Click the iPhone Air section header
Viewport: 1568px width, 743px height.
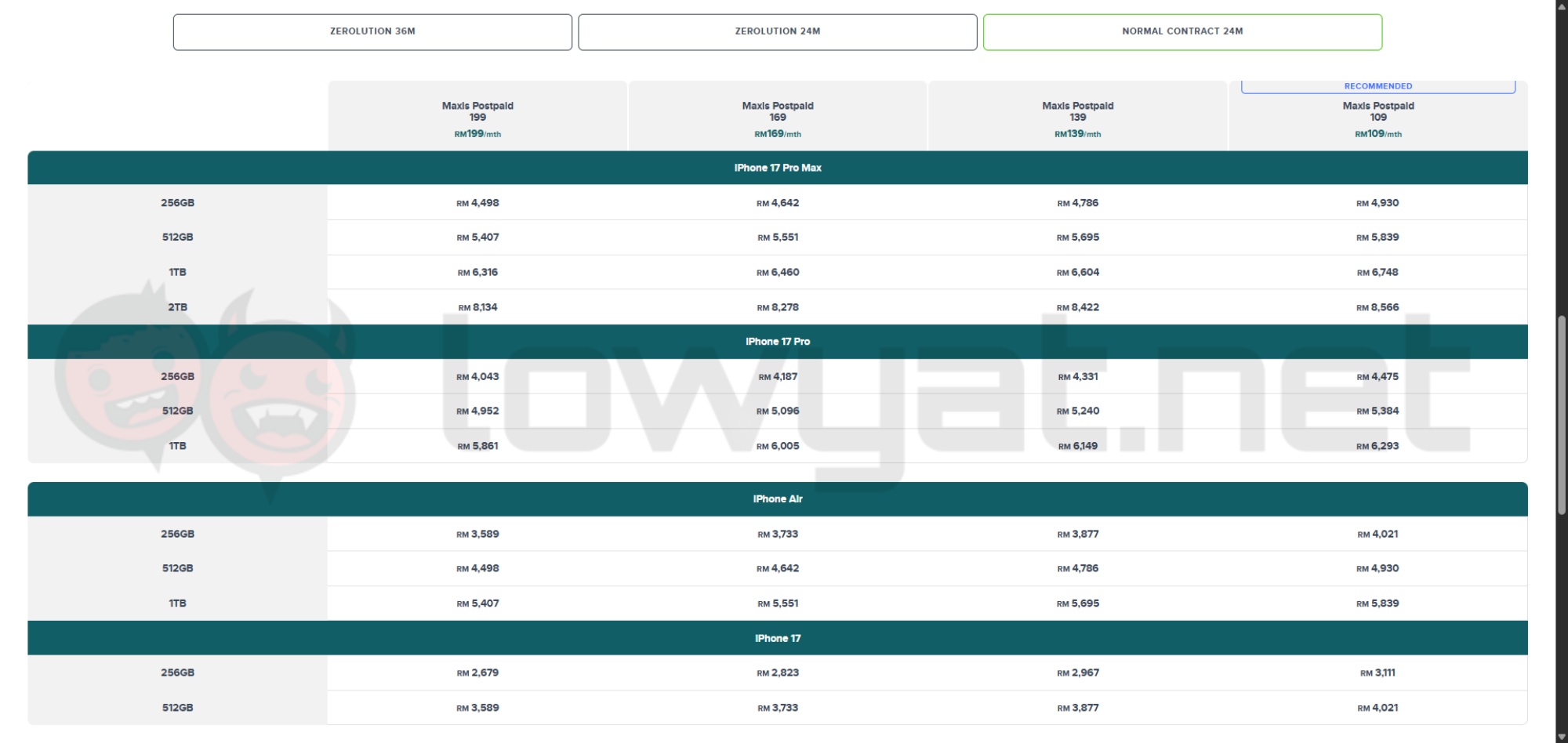coord(778,499)
